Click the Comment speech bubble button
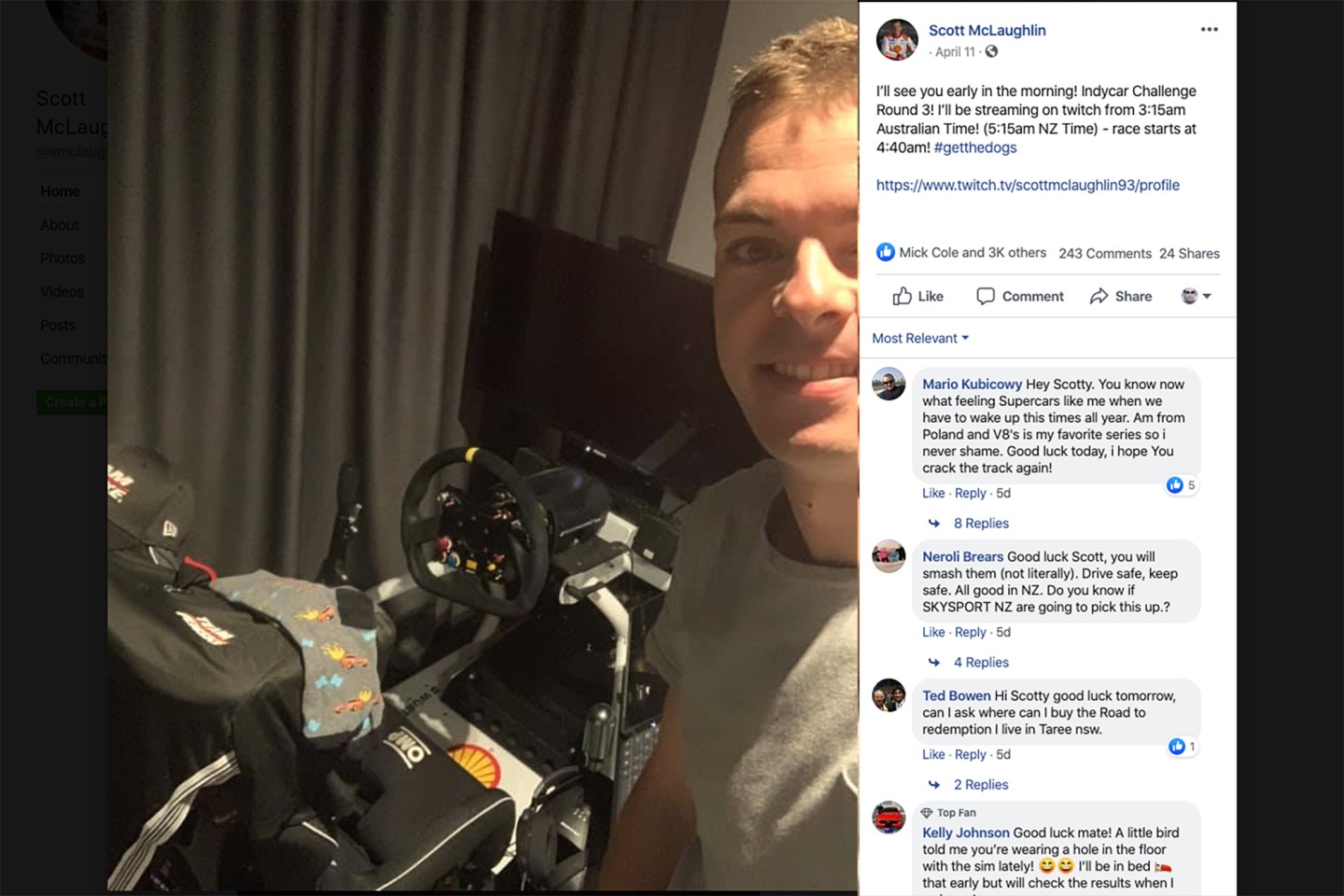This screenshot has height=896, width=1344. (x=1019, y=296)
